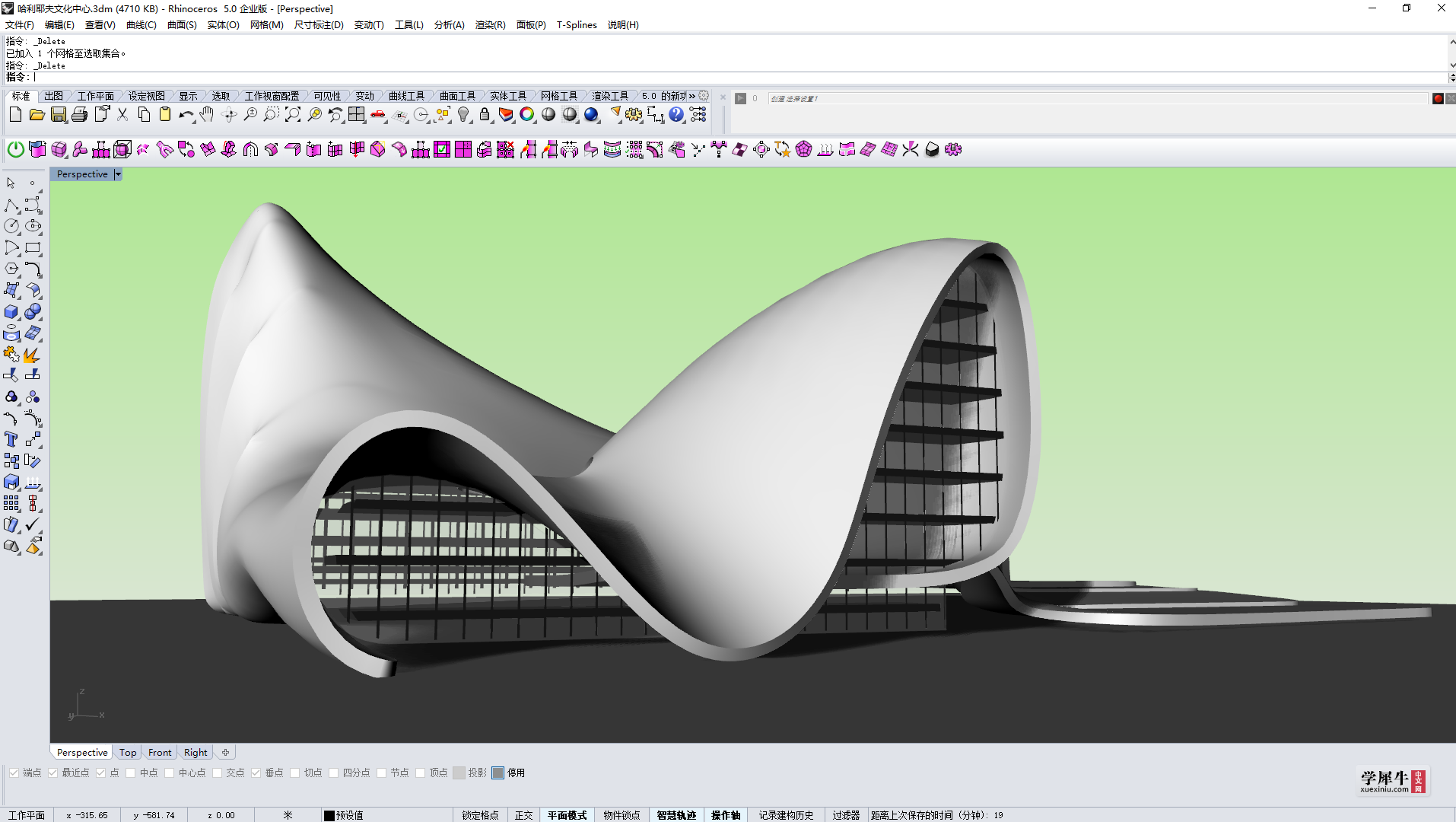Open toolbar options gear icon
Screen dimensions: 1456x822
pos(704,96)
